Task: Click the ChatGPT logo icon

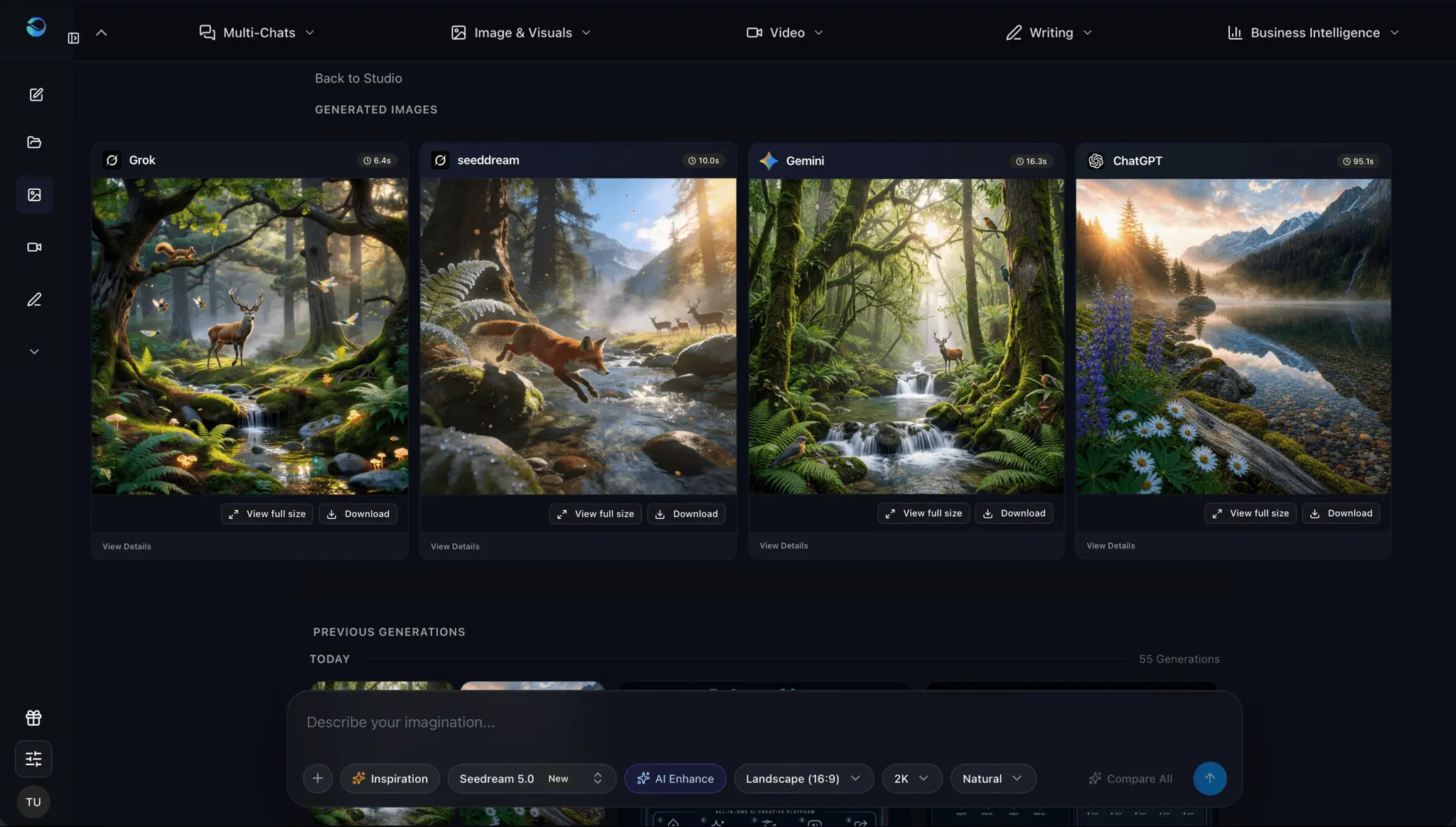Action: (1096, 161)
